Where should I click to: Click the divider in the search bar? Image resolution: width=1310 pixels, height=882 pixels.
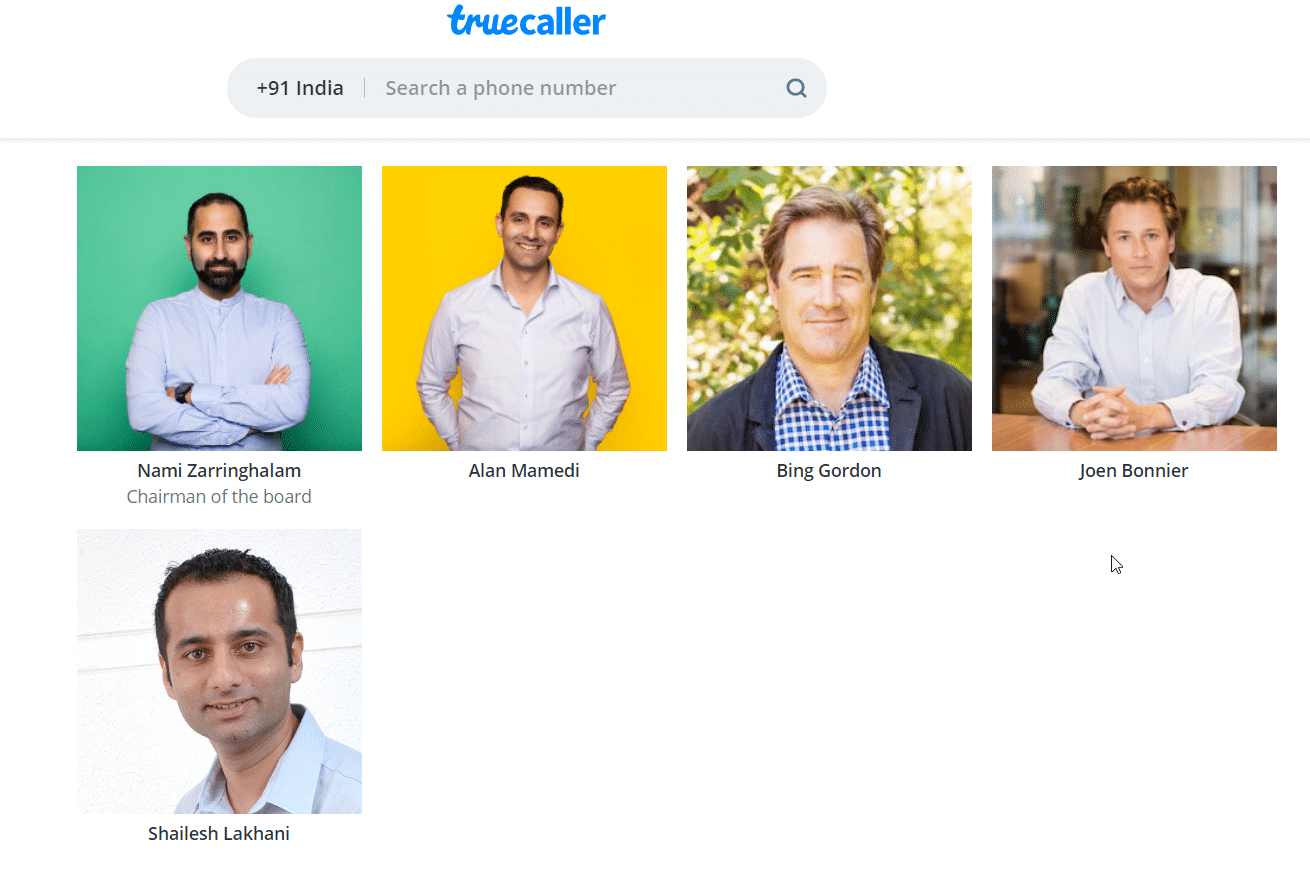point(364,88)
